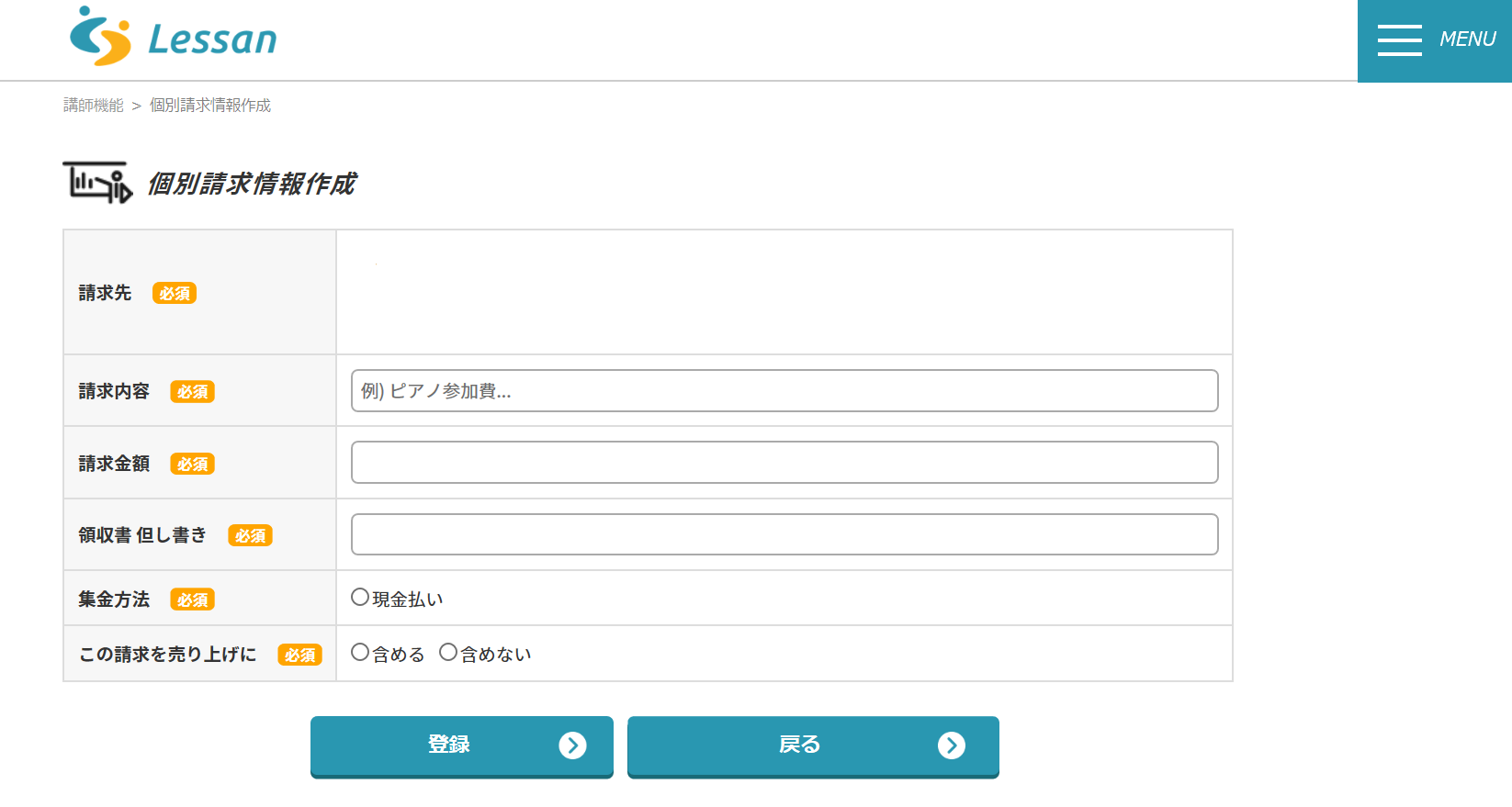Click the 個別請求情報作成 heading chart icon
The image size is (1512, 807).
97,182
